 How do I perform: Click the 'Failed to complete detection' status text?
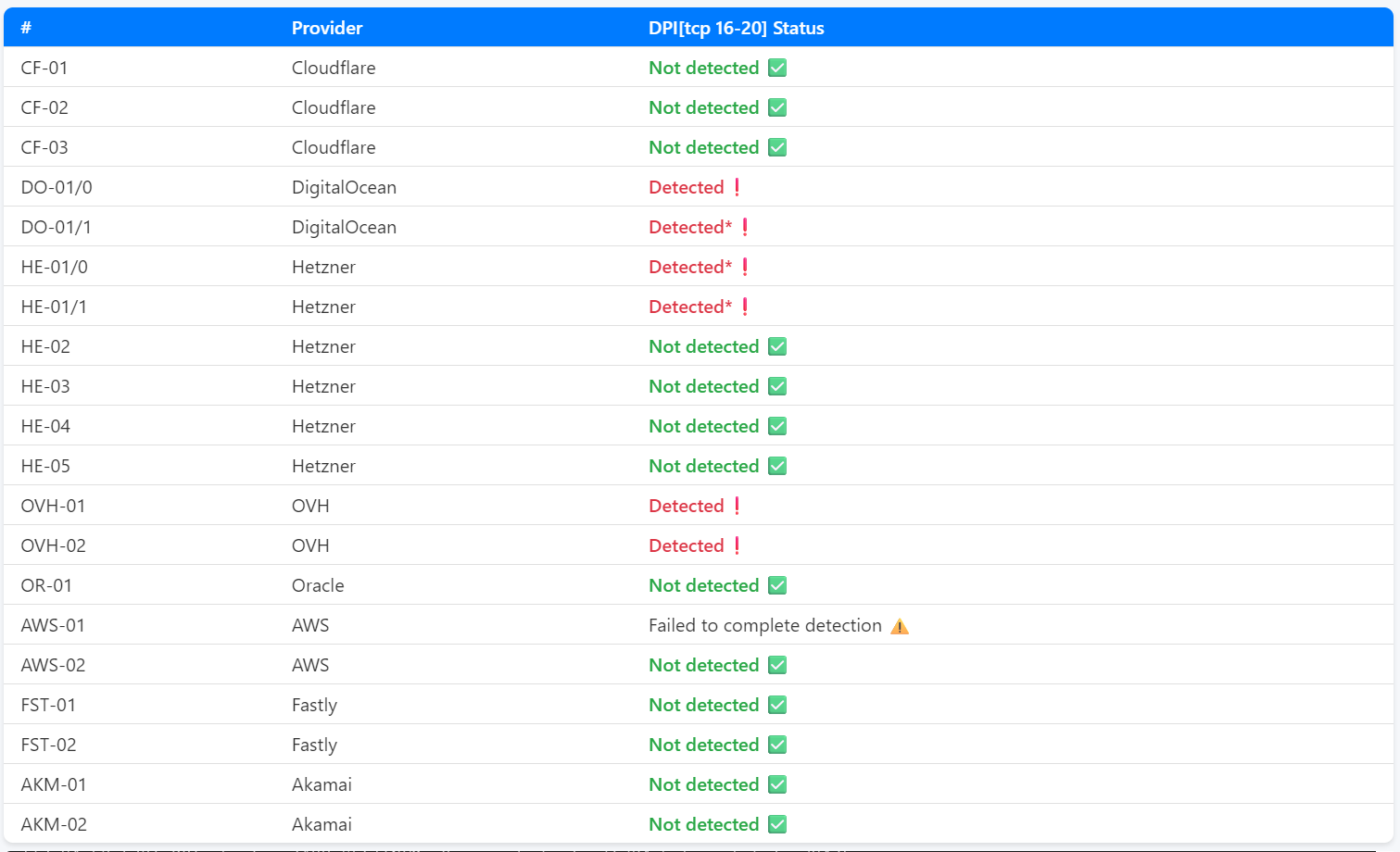(764, 625)
